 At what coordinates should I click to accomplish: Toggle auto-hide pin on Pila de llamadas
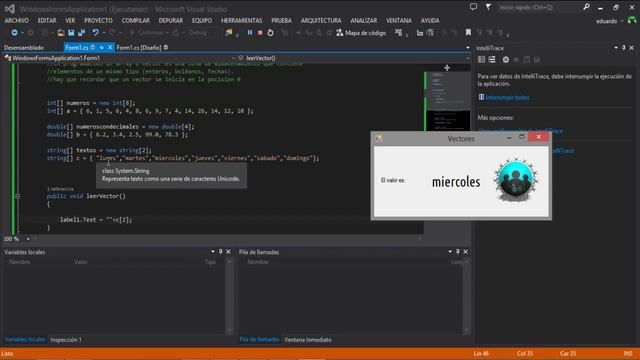[x=458, y=252]
